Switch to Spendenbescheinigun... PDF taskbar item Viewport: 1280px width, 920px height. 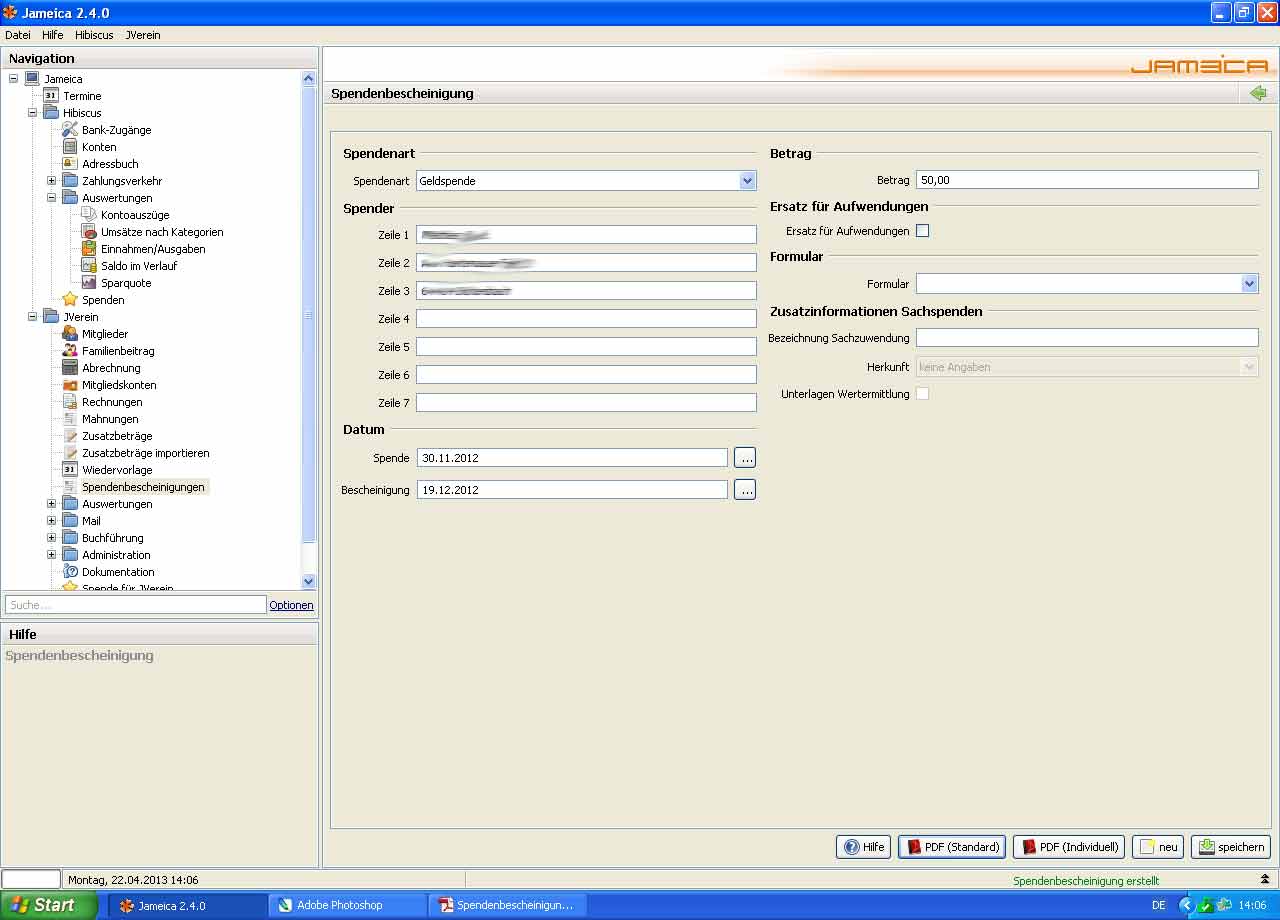[x=508, y=905]
